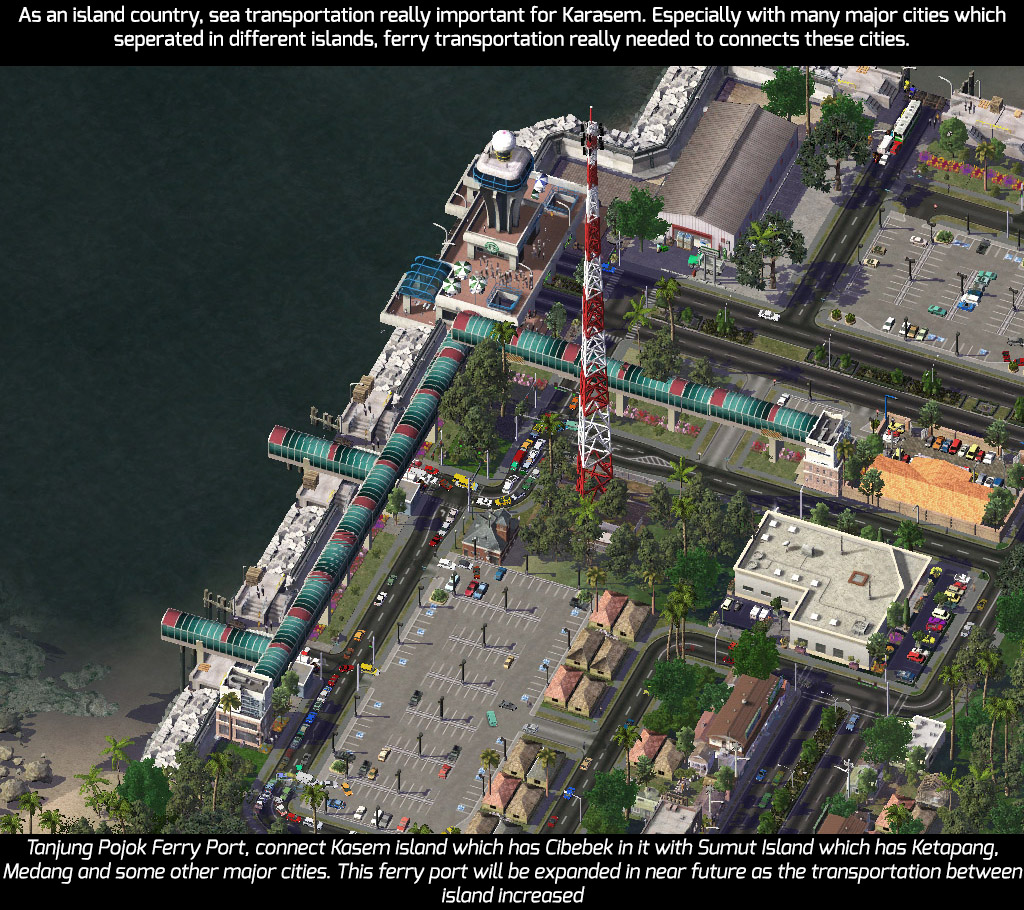Select the upper ferry pier over the water
The width and height of the screenshot is (1024, 910).
(322, 453)
